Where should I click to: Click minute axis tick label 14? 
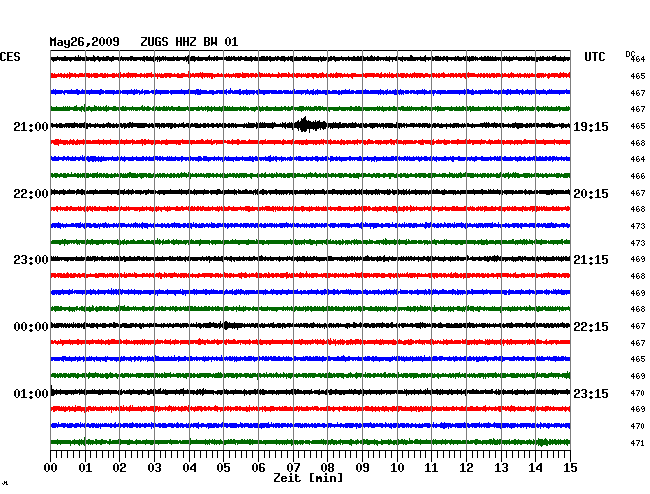tap(535, 467)
